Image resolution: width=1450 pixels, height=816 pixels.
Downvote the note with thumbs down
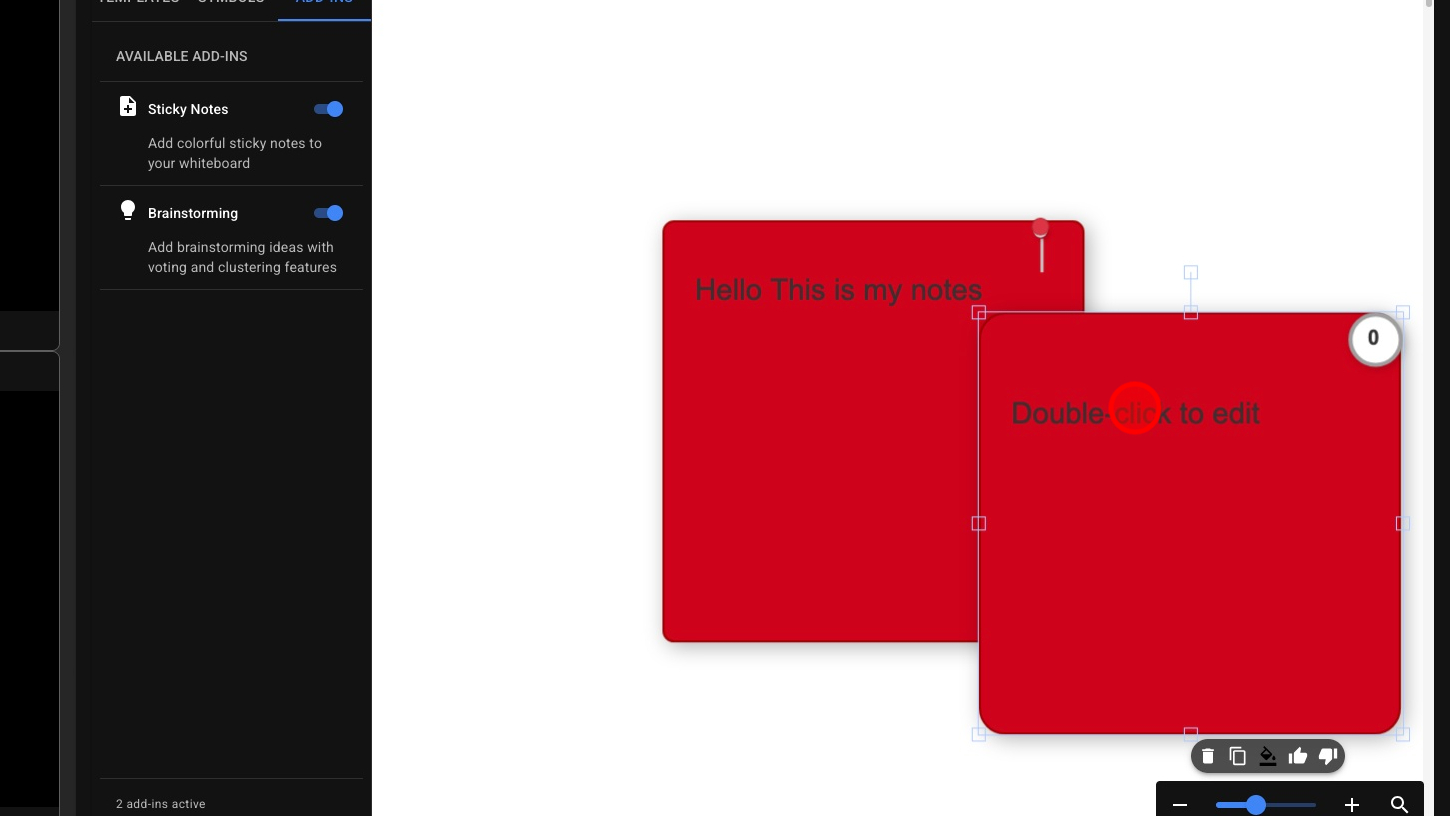pos(1328,756)
